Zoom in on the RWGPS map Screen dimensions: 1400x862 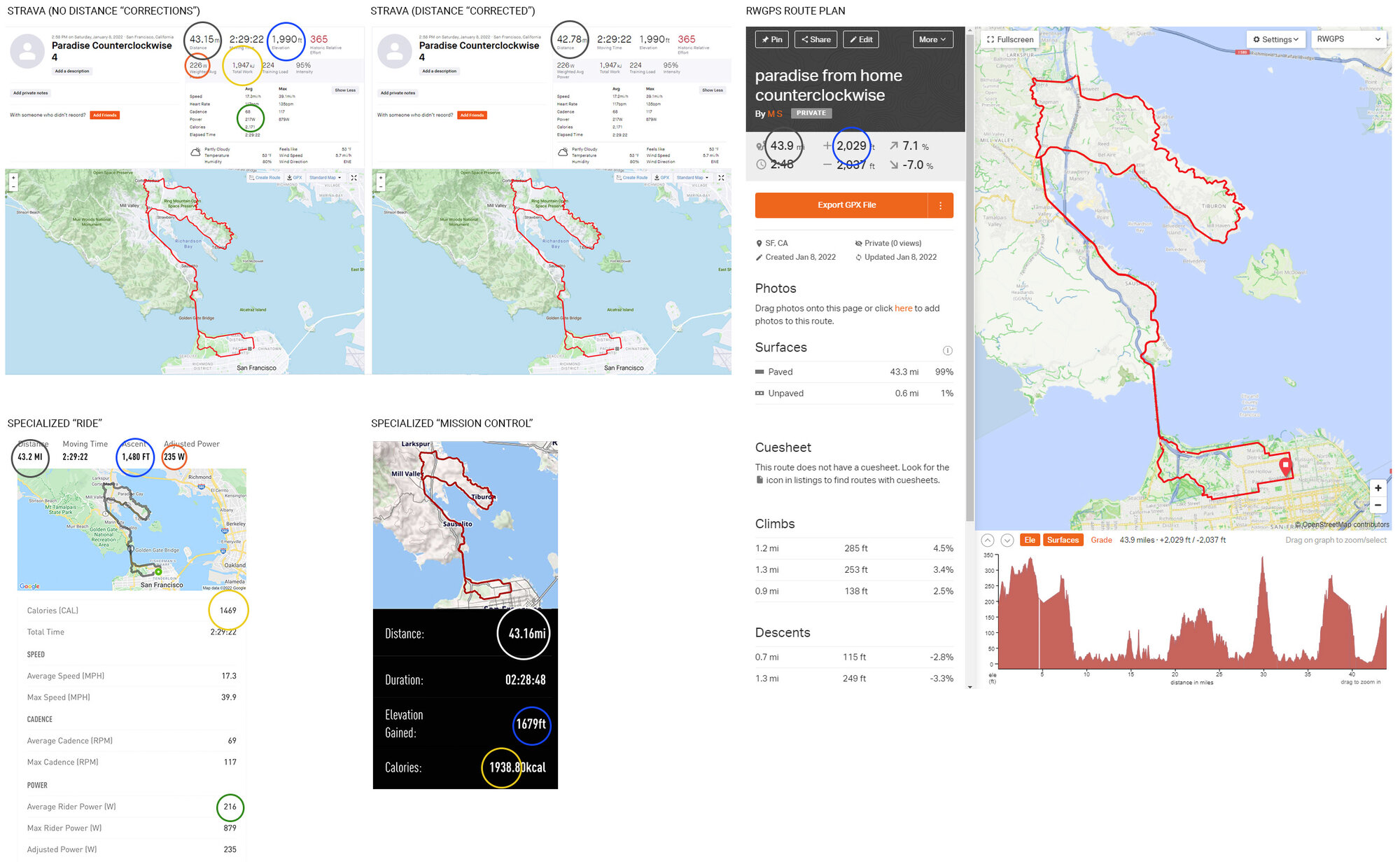coord(1378,488)
